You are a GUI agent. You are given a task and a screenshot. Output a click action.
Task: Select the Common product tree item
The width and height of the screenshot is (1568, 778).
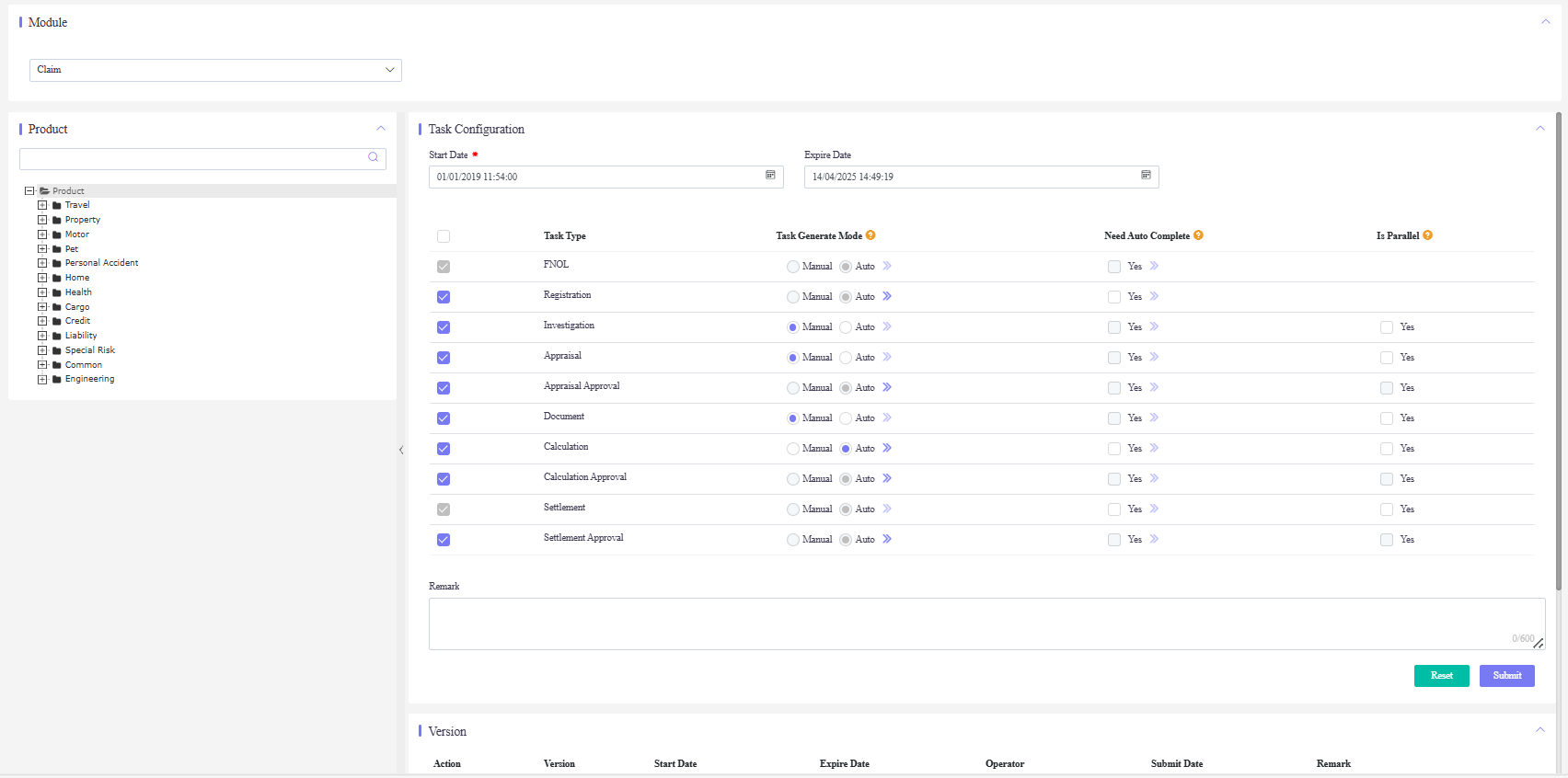click(84, 365)
